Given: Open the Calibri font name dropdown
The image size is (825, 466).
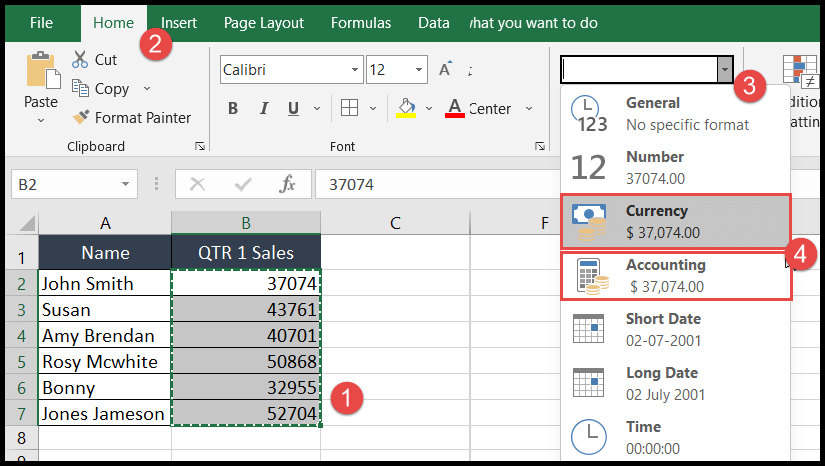Looking at the screenshot, I should point(355,69).
